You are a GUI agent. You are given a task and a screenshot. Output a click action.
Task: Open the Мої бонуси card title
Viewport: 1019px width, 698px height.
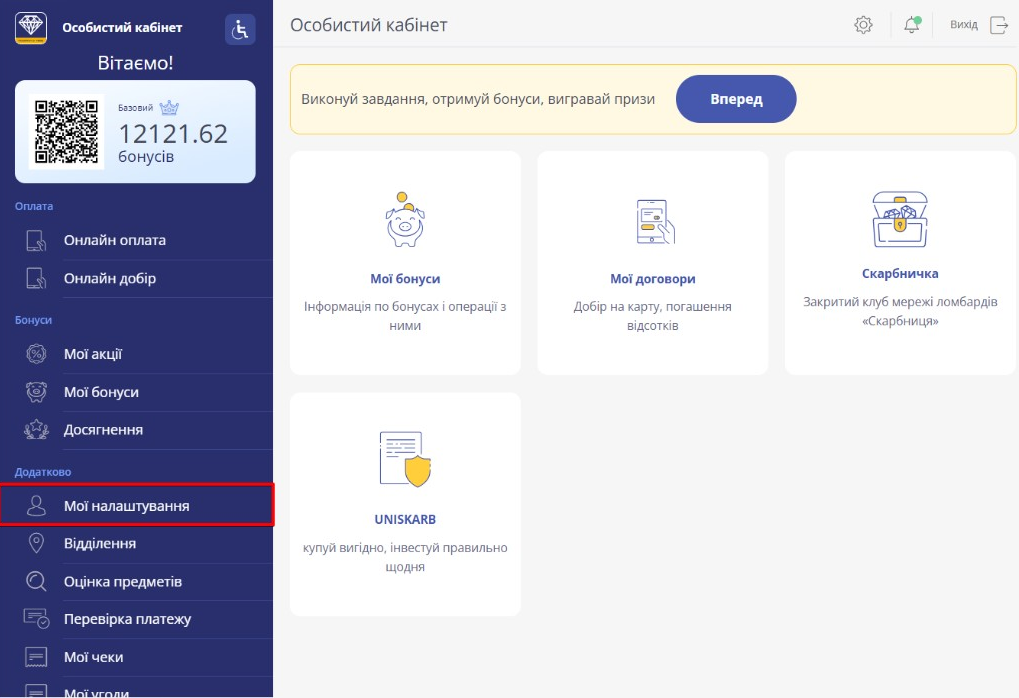(405, 279)
